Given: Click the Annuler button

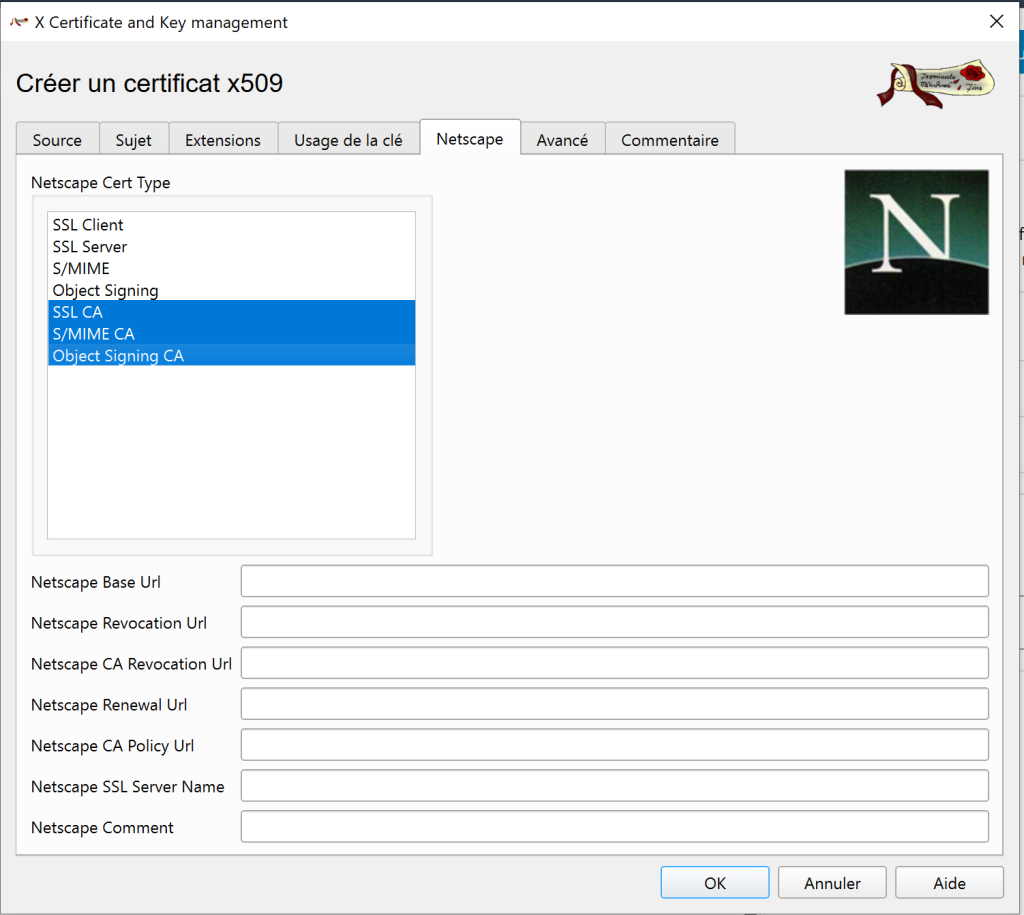Looking at the screenshot, I should (832, 883).
